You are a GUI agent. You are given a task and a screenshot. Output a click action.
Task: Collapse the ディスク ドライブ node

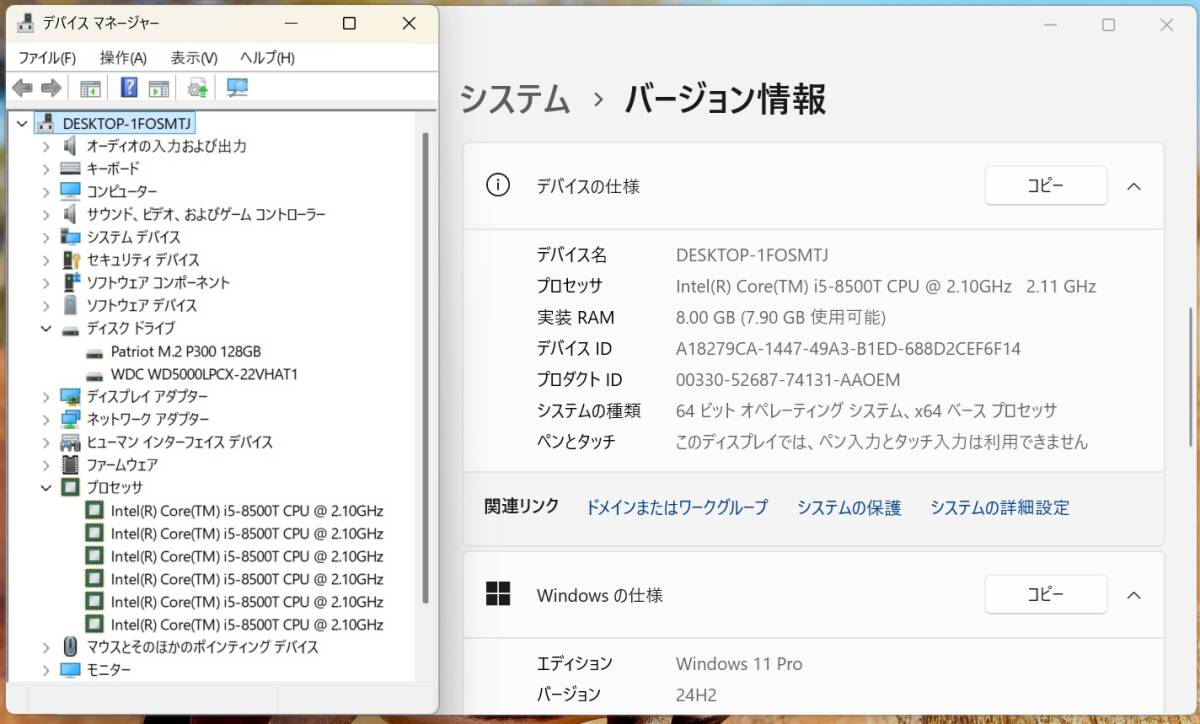tap(46, 328)
